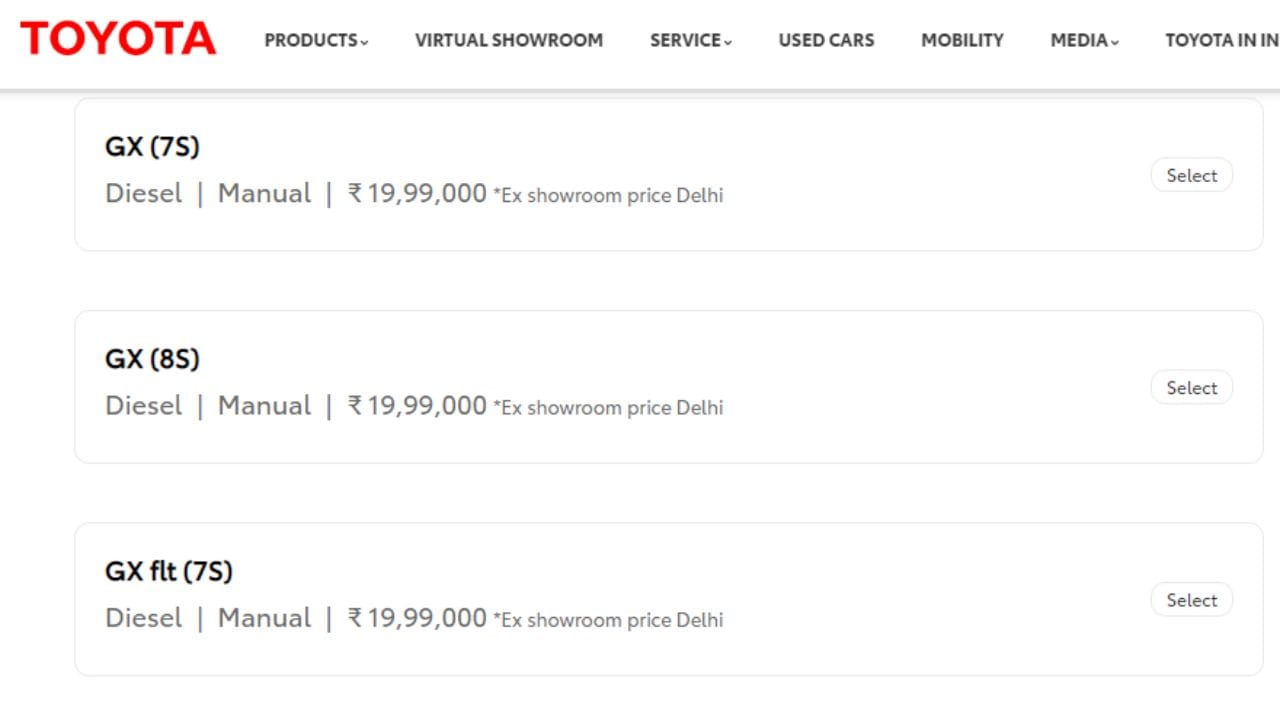Viewport: 1280px width, 720px height.
Task: Expand the Media dropdown
Action: 1084,40
